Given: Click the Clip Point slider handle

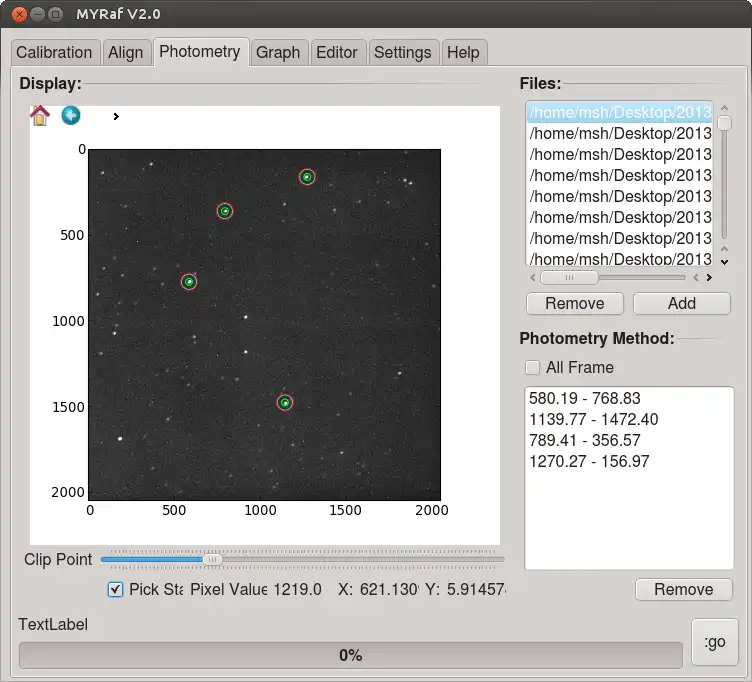Looking at the screenshot, I should [x=212, y=559].
